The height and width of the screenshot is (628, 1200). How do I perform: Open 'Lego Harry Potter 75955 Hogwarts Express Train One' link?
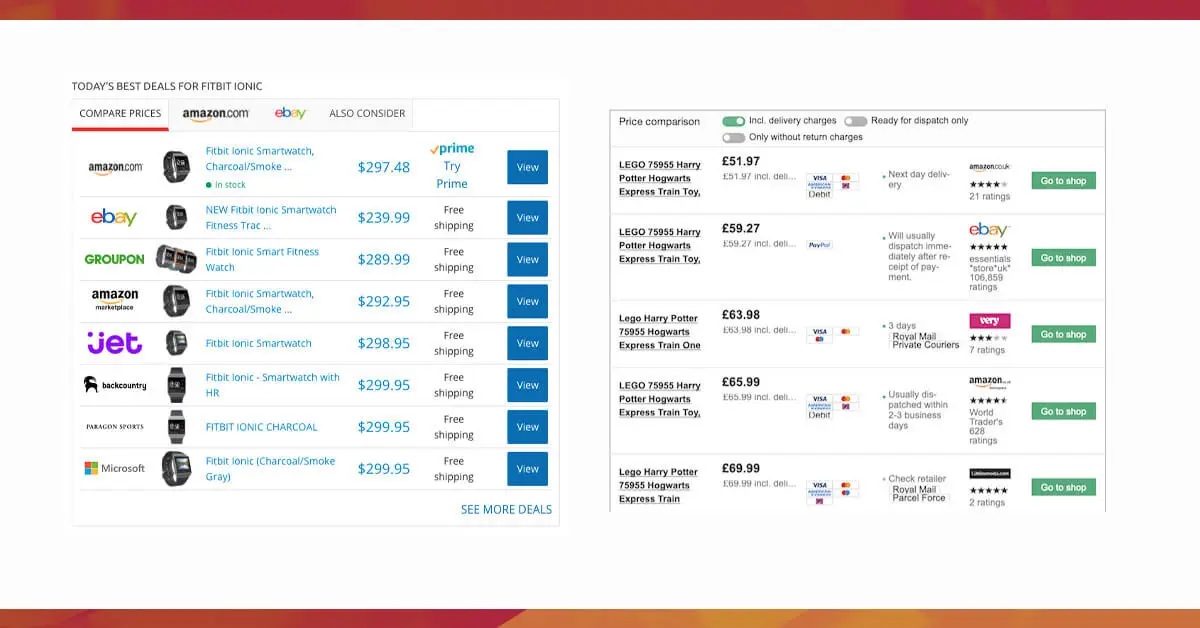(x=660, y=332)
